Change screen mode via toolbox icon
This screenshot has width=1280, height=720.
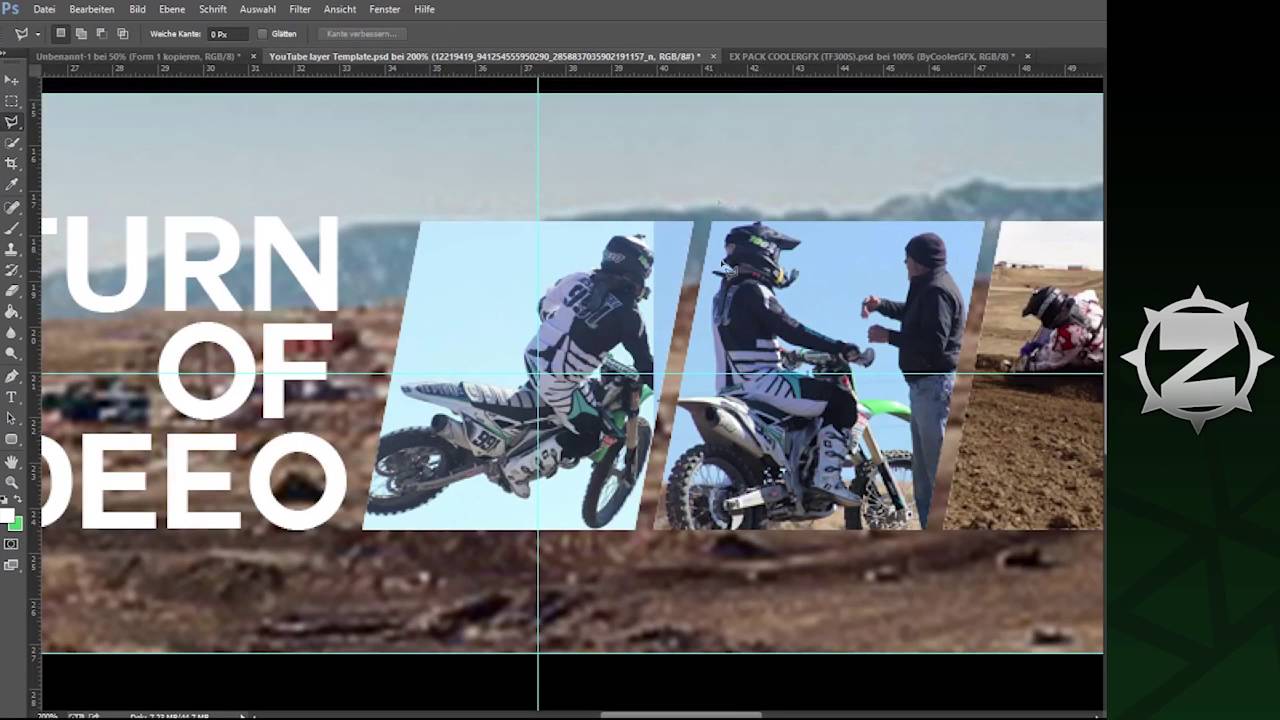(11, 566)
